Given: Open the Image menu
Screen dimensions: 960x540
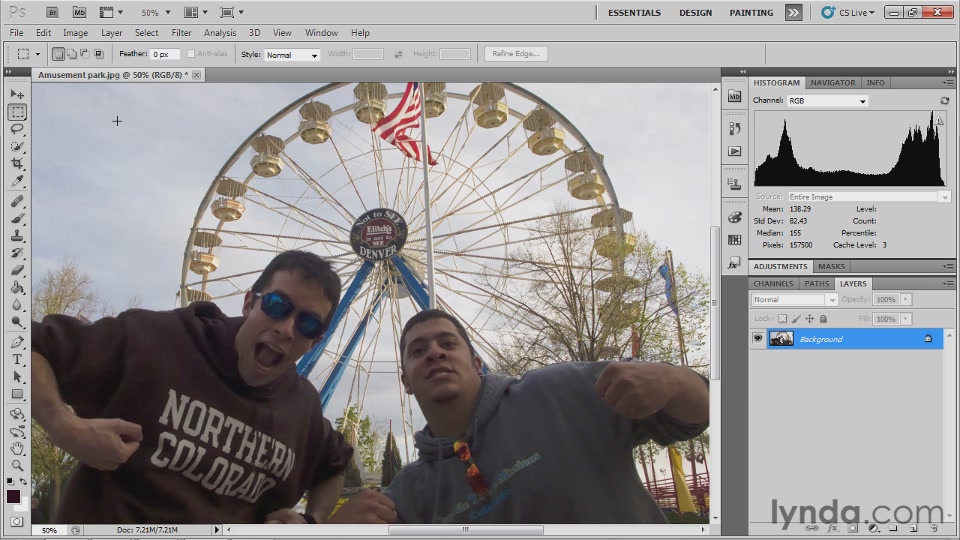Looking at the screenshot, I should point(75,32).
